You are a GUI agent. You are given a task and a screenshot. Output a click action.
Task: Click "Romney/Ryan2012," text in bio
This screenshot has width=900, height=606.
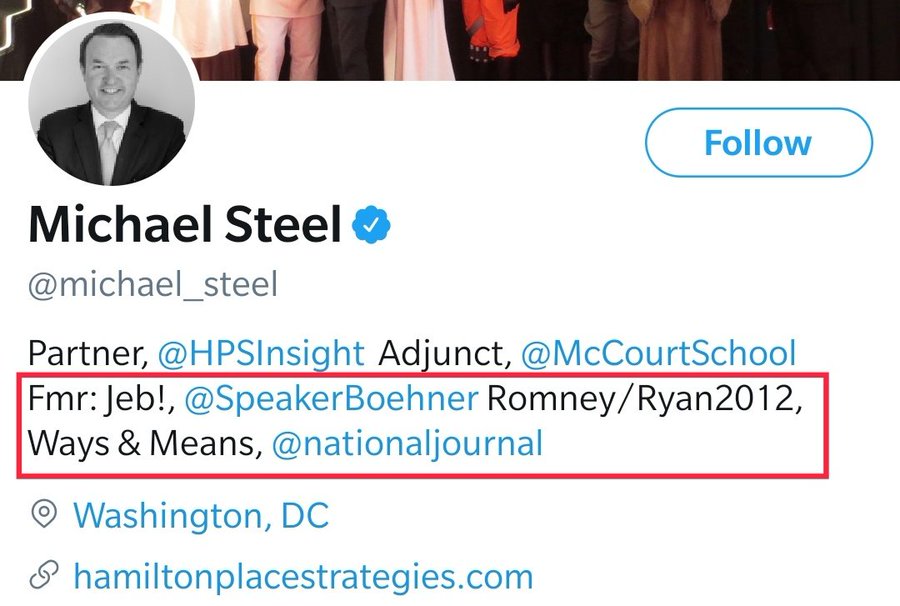coord(644,398)
